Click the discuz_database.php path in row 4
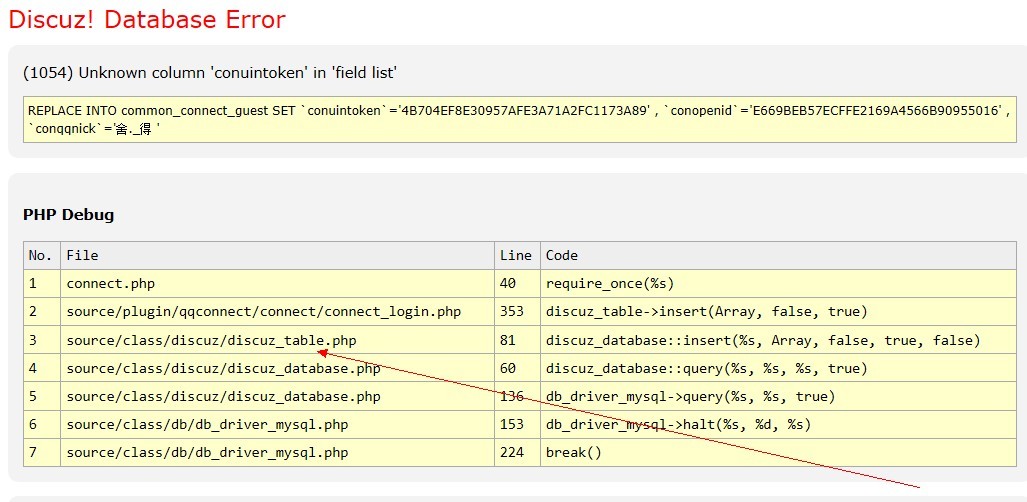The width and height of the screenshot is (1027, 502). point(223,368)
